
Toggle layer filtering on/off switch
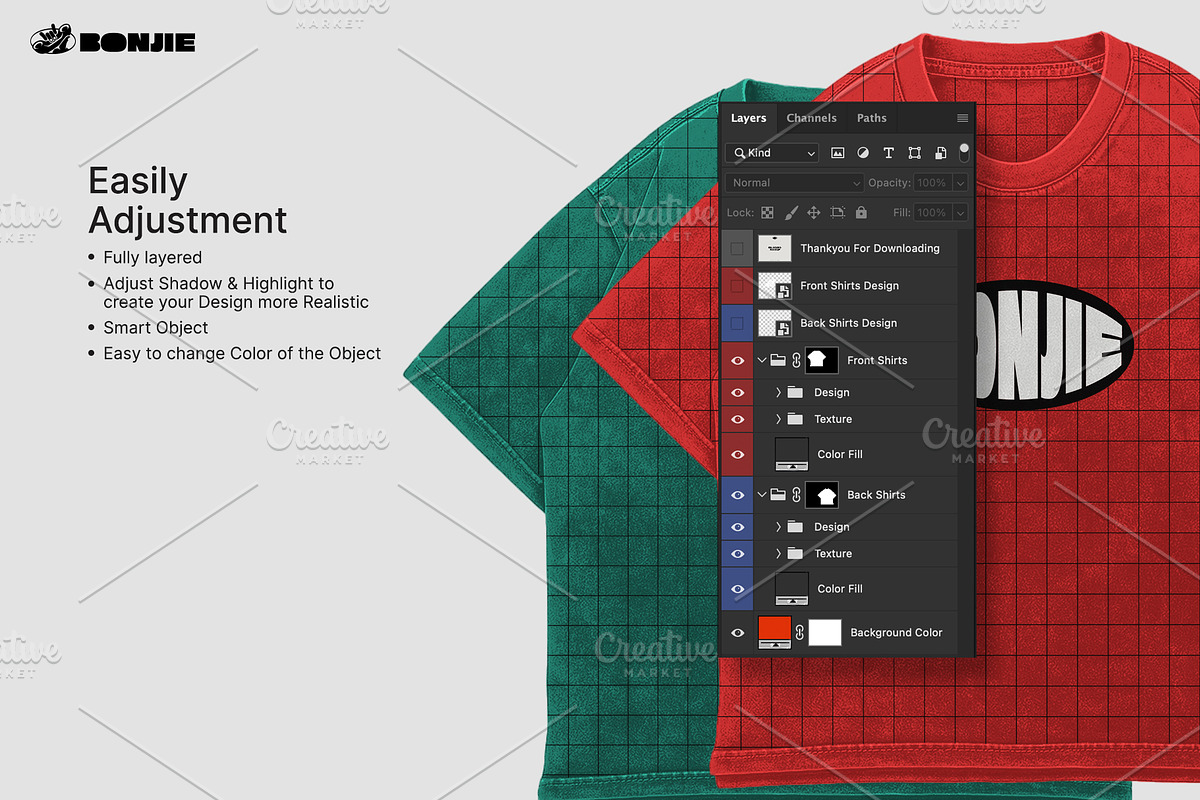964,152
